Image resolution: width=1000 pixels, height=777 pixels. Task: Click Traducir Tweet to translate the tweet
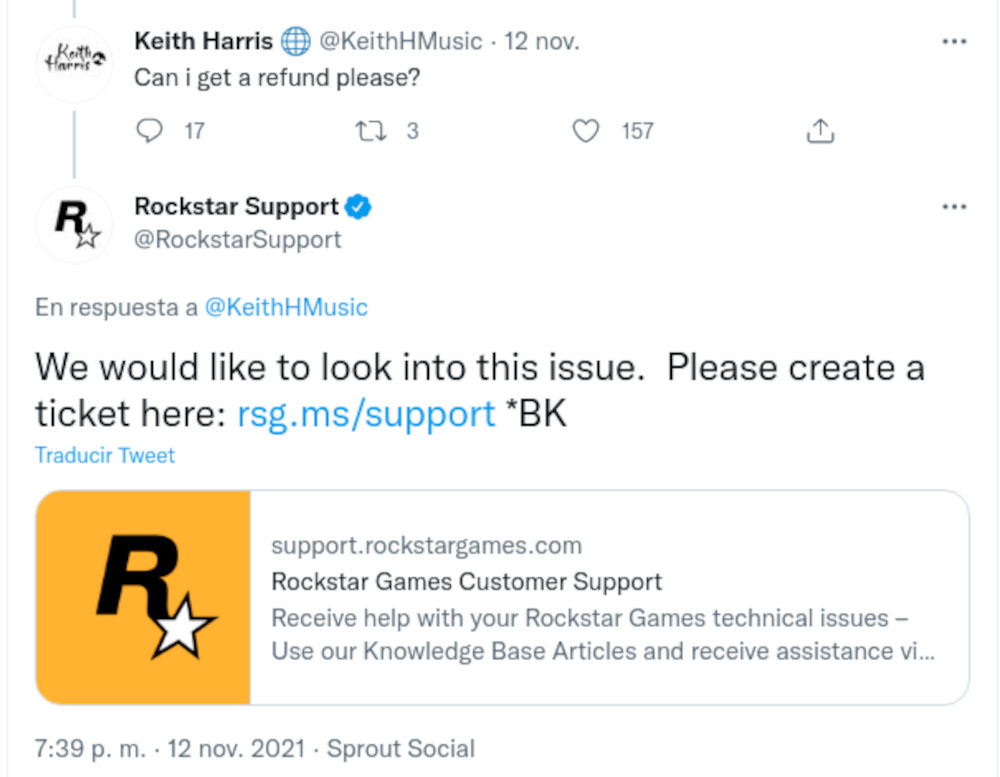[x=105, y=455]
